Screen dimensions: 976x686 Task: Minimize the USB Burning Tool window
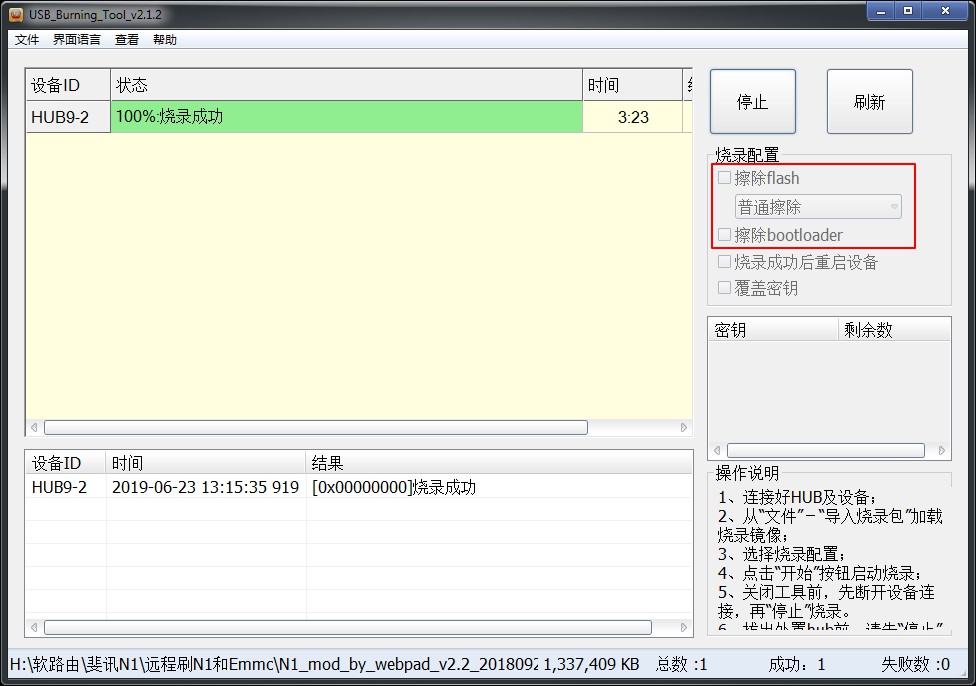[881, 11]
